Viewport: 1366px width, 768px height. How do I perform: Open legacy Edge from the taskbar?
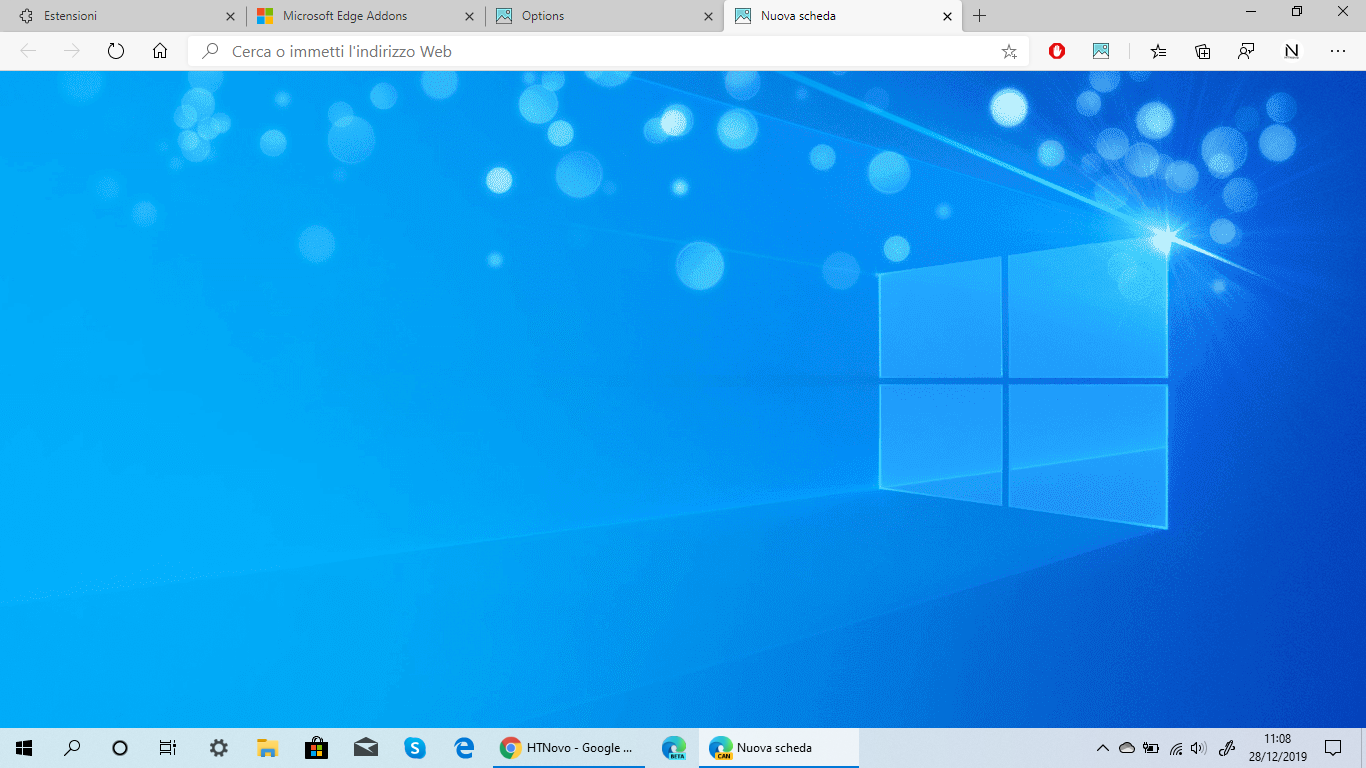[x=463, y=748]
